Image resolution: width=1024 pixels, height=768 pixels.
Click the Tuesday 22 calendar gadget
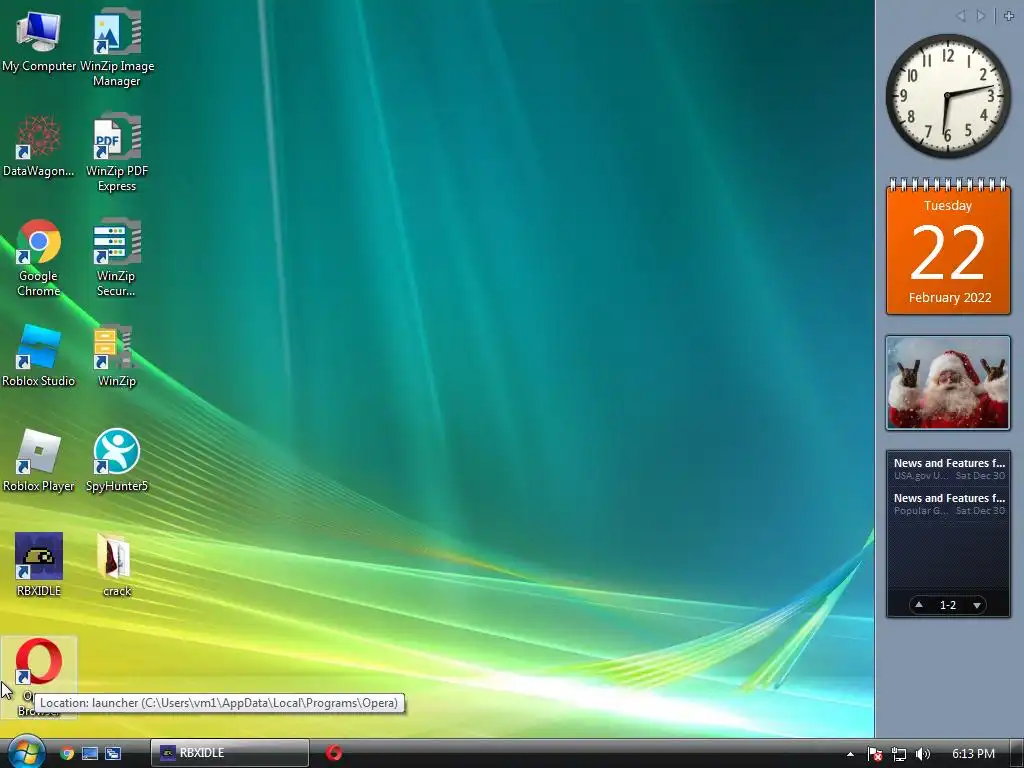pos(948,246)
